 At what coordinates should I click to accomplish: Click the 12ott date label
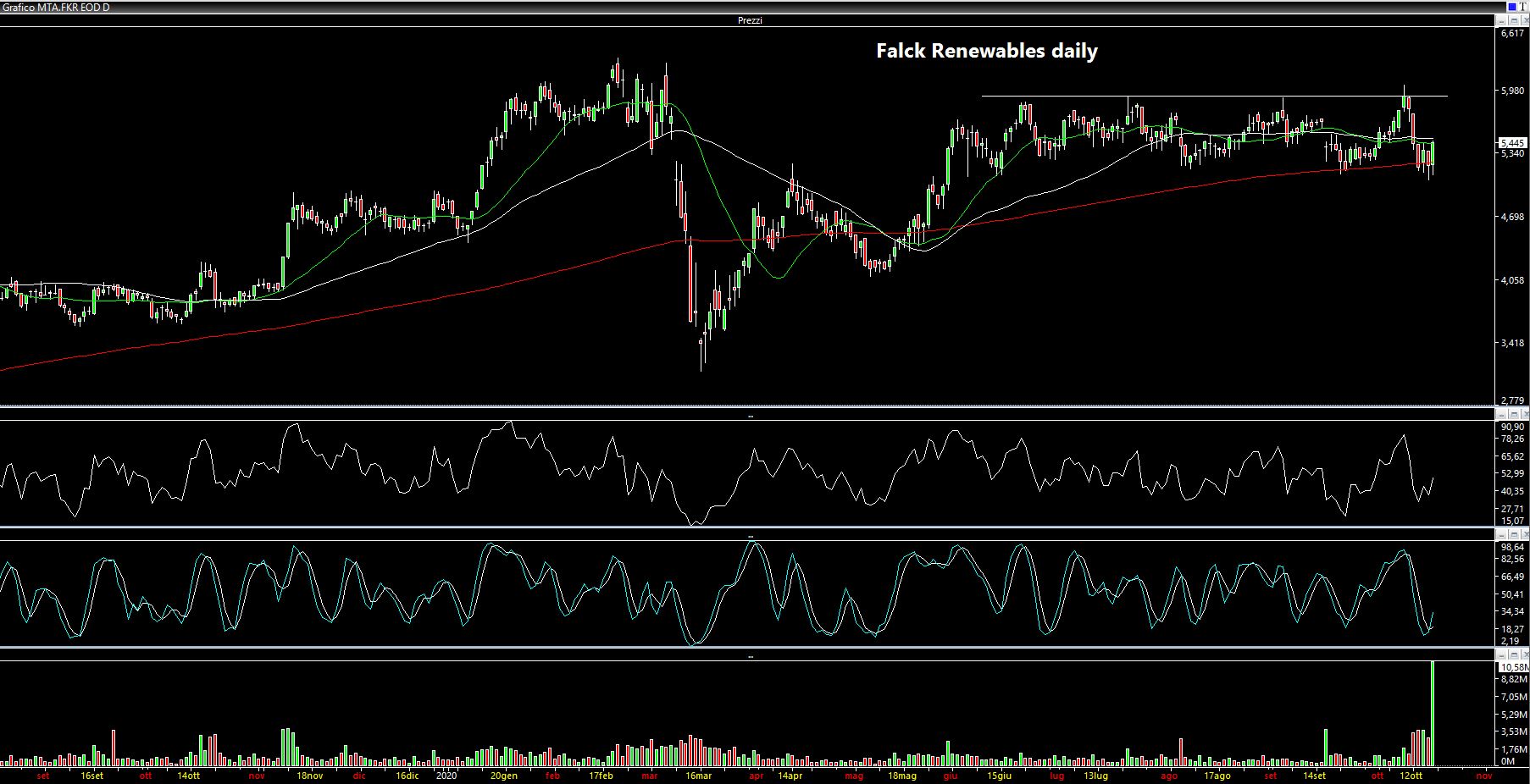pyautogui.click(x=1411, y=776)
